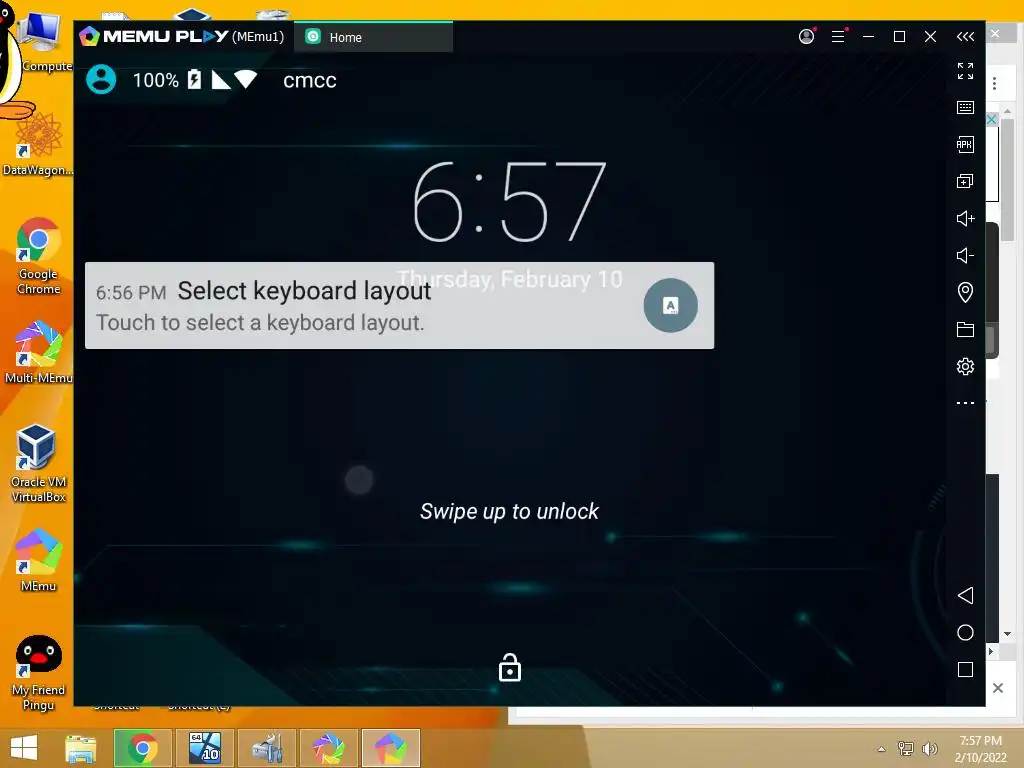
Task: Click the 6:57 lock screen clock
Action: [510, 202]
